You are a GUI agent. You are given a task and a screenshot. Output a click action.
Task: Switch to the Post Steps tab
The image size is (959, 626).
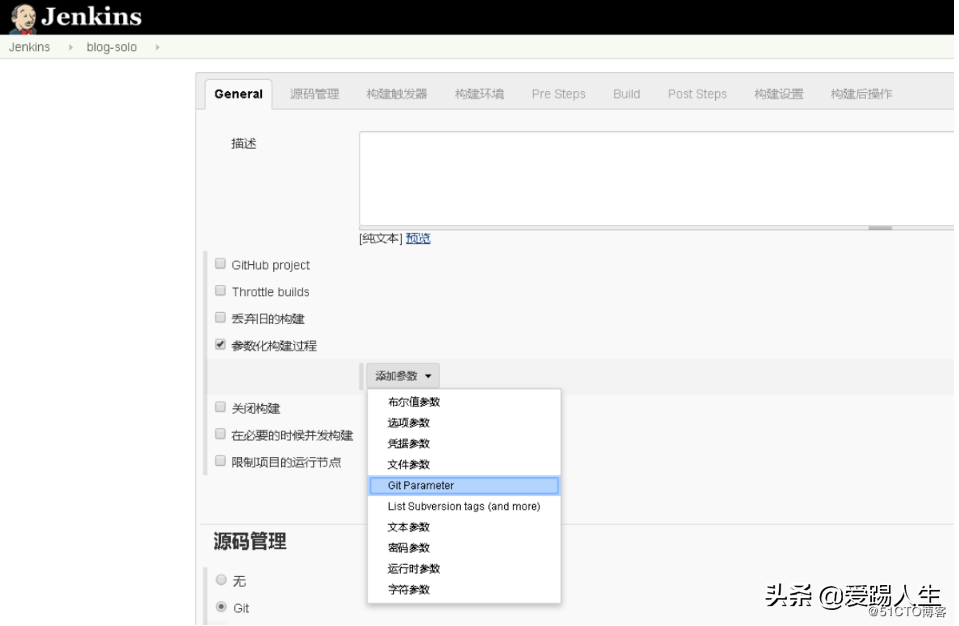[697, 94]
